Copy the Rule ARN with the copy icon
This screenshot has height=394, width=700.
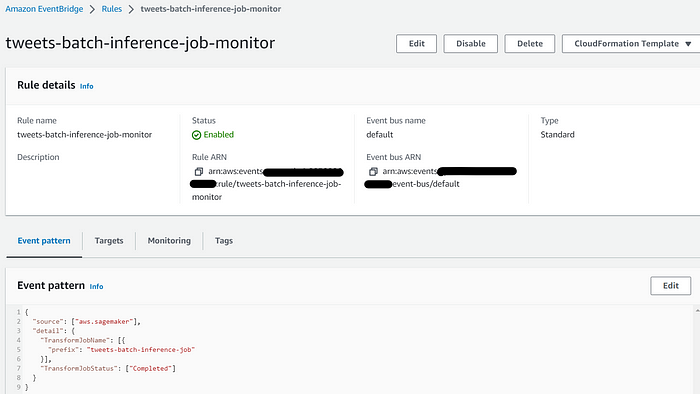pyautogui.click(x=199, y=171)
